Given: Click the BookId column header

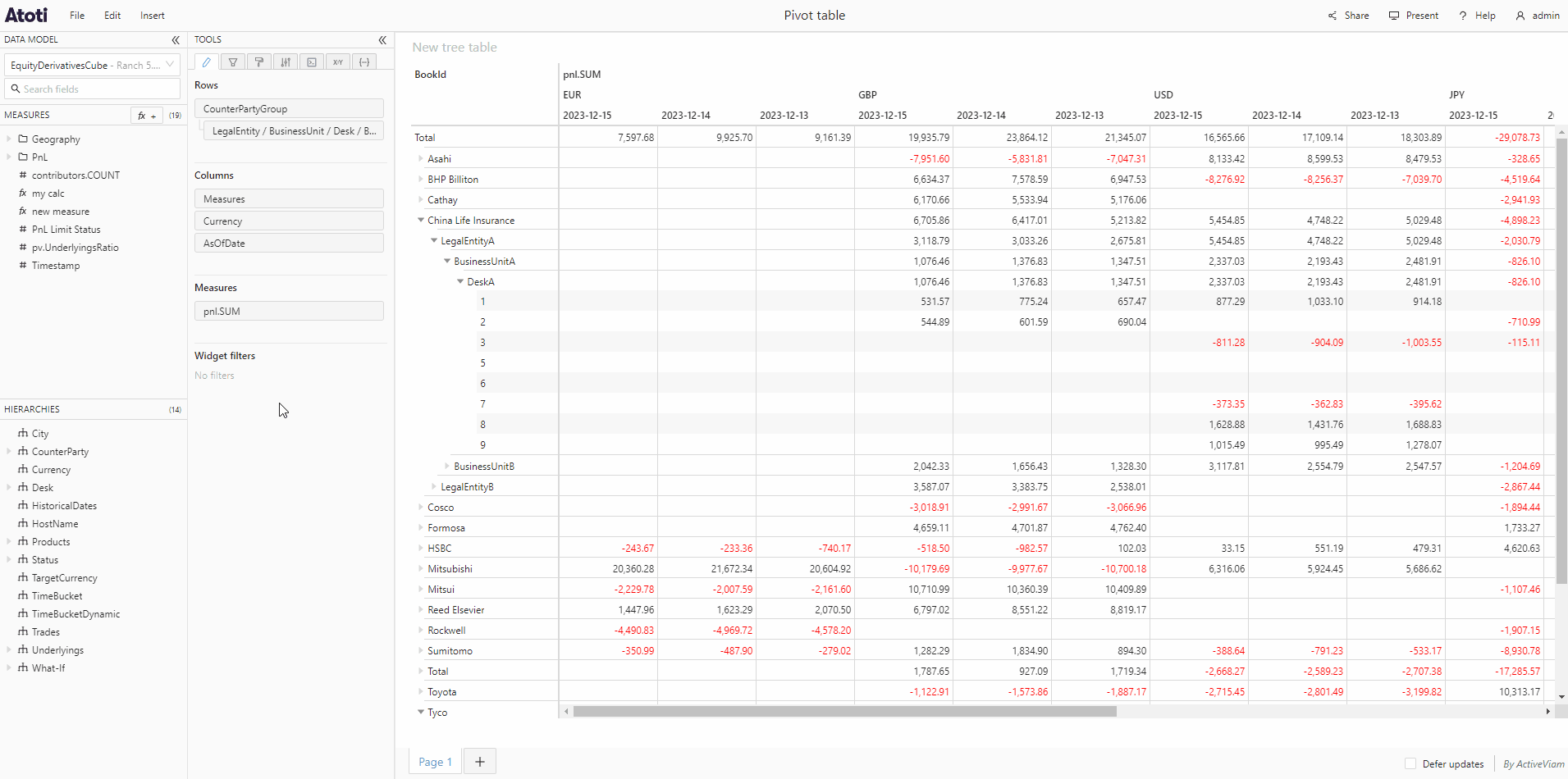Looking at the screenshot, I should [430, 75].
